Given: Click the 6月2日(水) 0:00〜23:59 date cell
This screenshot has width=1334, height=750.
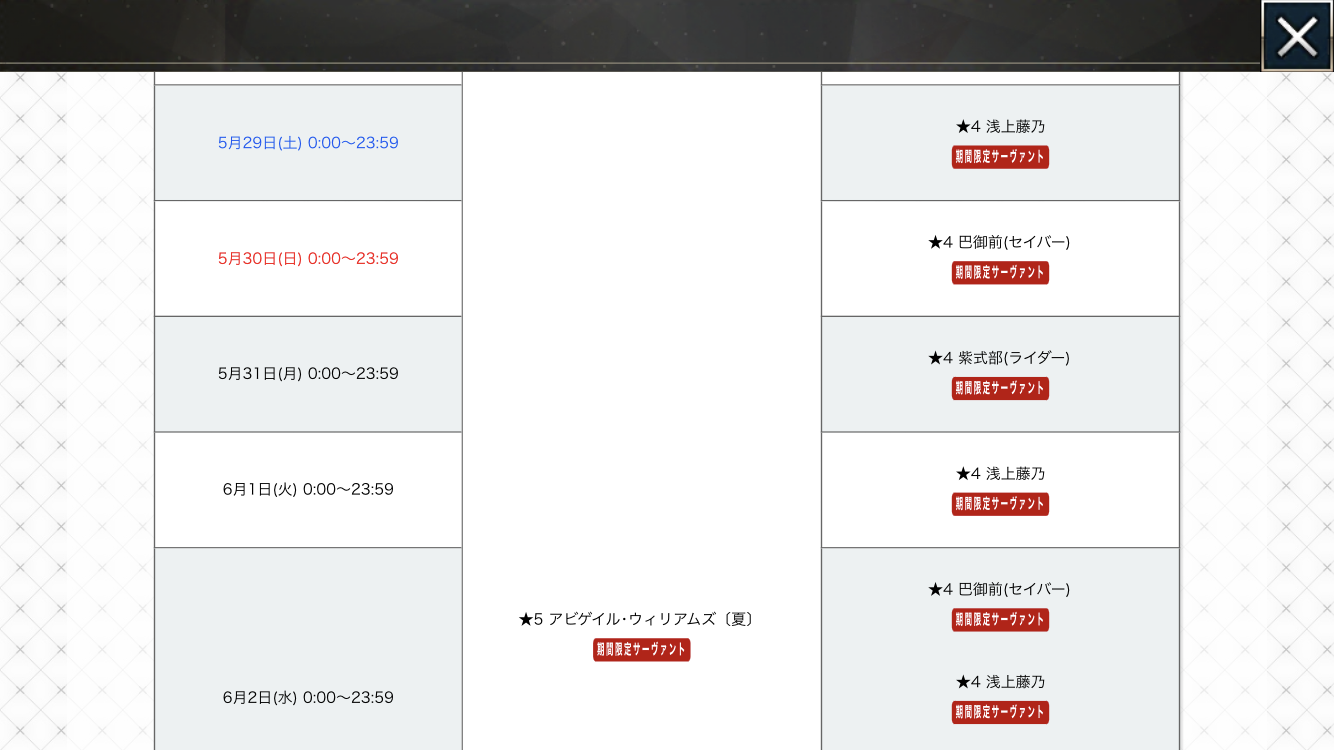Looking at the screenshot, I should pos(308,697).
